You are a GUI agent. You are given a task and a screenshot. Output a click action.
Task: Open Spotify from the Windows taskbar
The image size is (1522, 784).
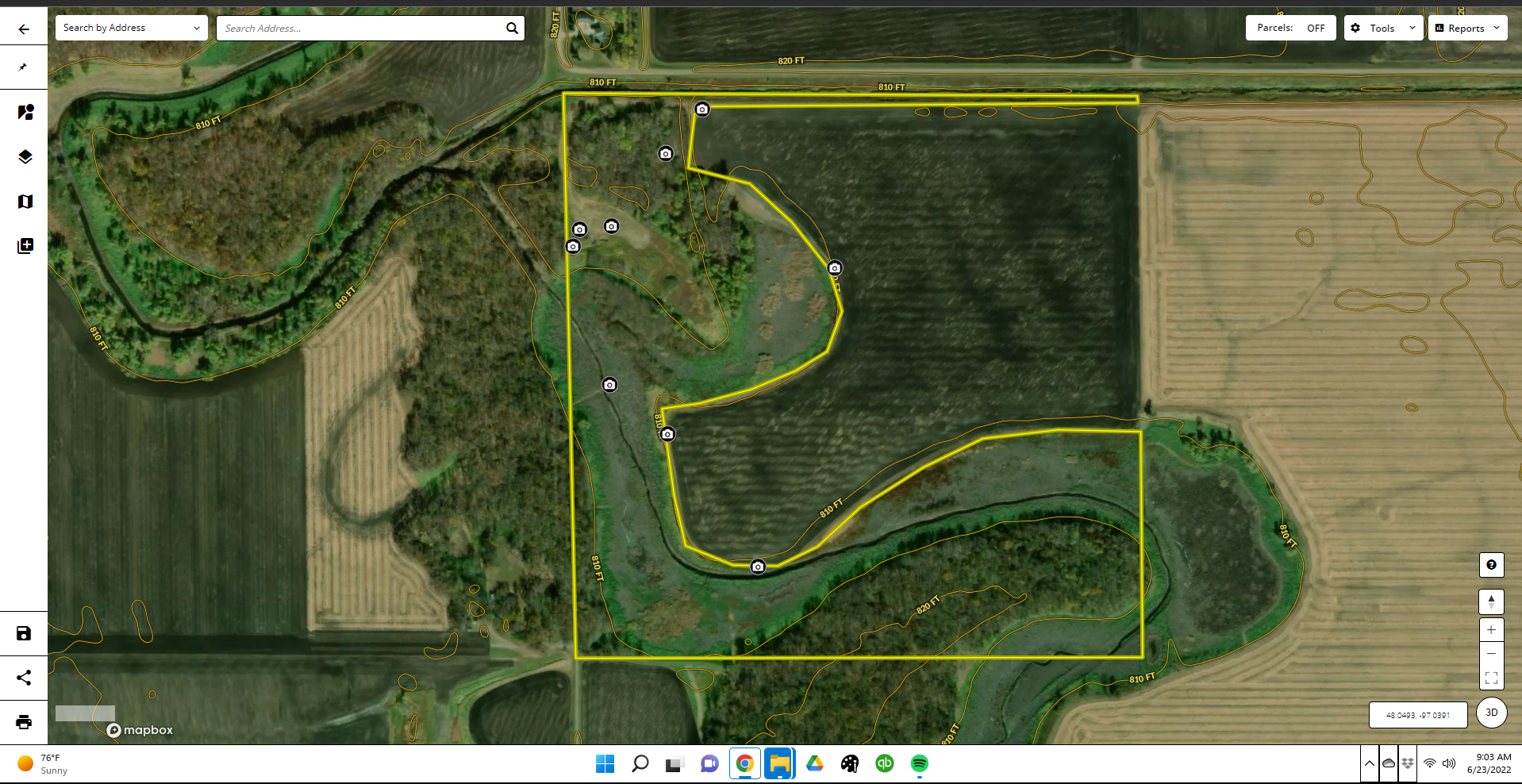click(919, 763)
